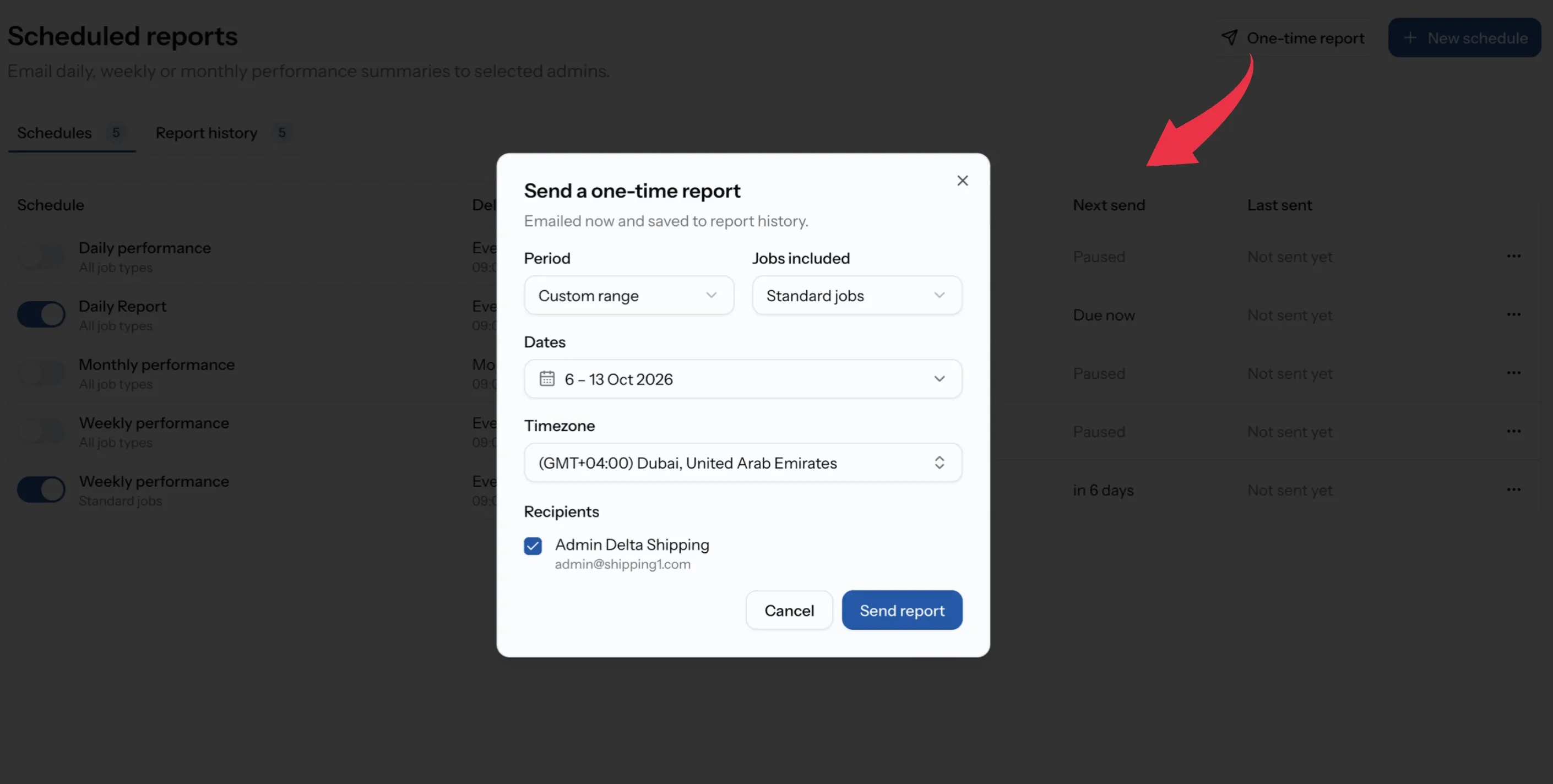Expand the Dates range picker

click(743, 379)
